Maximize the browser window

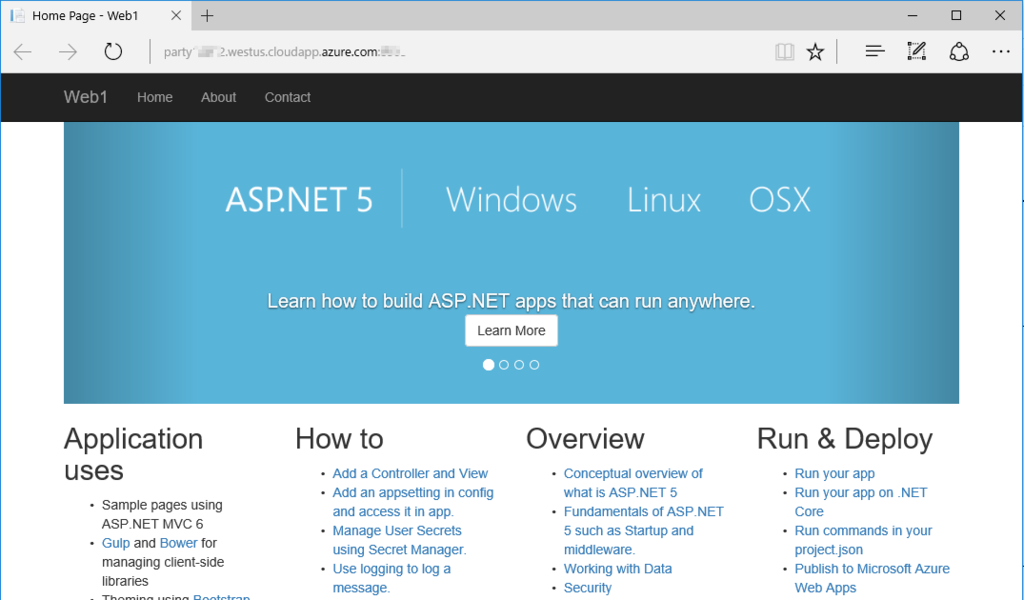(x=956, y=16)
